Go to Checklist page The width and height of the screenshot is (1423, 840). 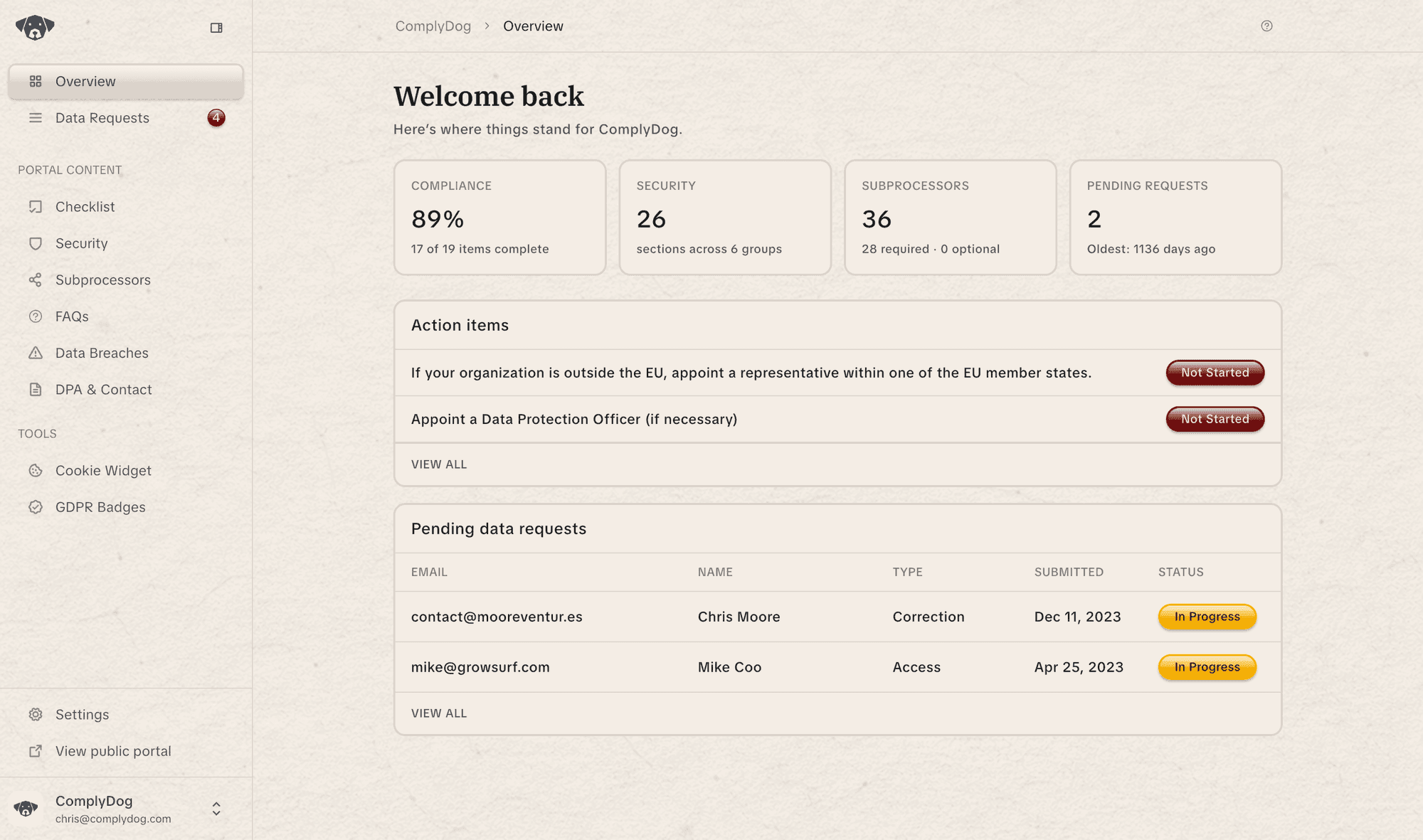pyautogui.click(x=126, y=207)
